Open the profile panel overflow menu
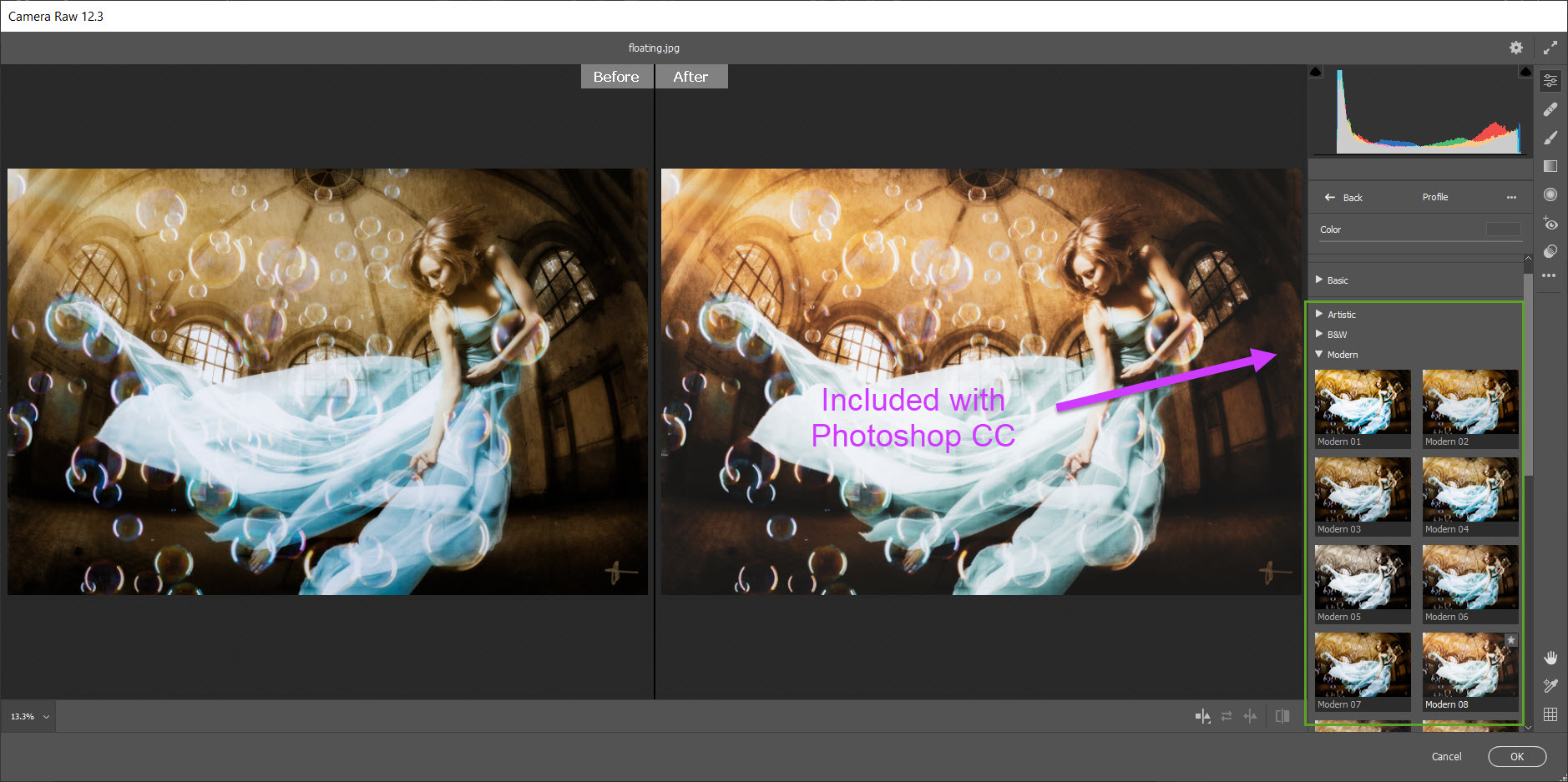Viewport: 1568px width, 782px height. pyautogui.click(x=1511, y=197)
